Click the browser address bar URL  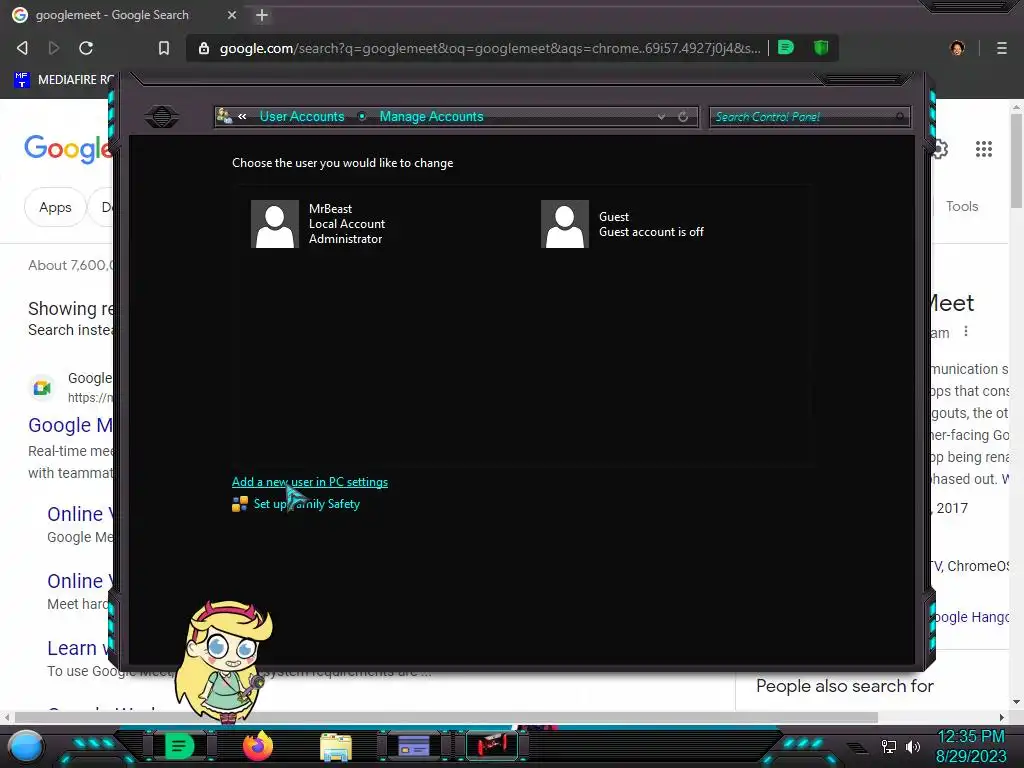(490, 48)
